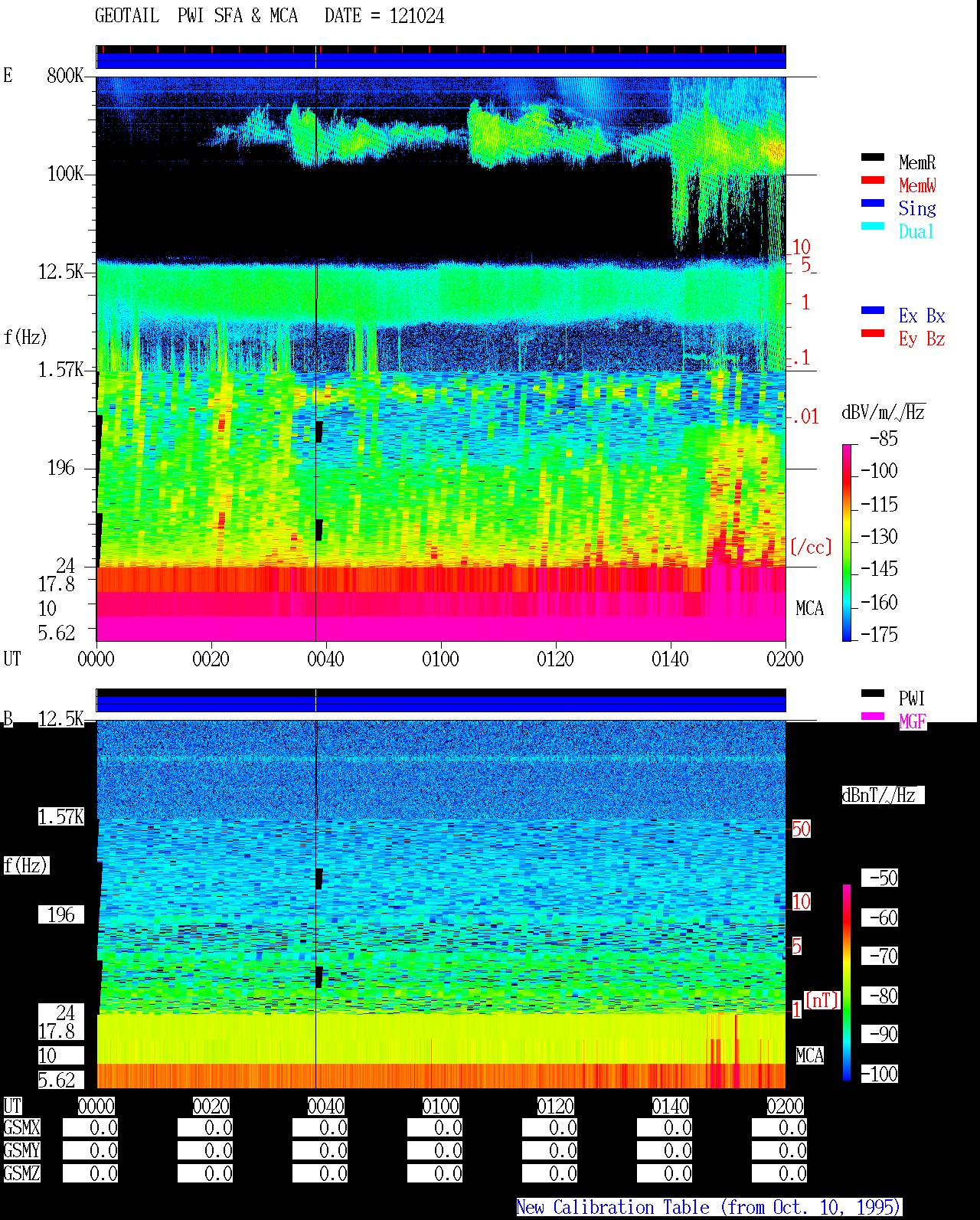Viewport: 980px width, 1220px height.
Task: Click the 0140 UT tick label under E panel
Action: [670, 659]
